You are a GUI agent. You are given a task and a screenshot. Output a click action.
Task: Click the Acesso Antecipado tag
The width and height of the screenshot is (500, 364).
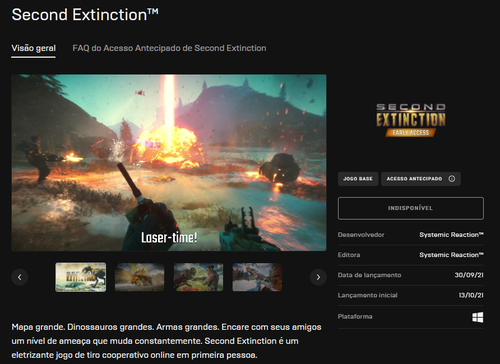(421, 179)
